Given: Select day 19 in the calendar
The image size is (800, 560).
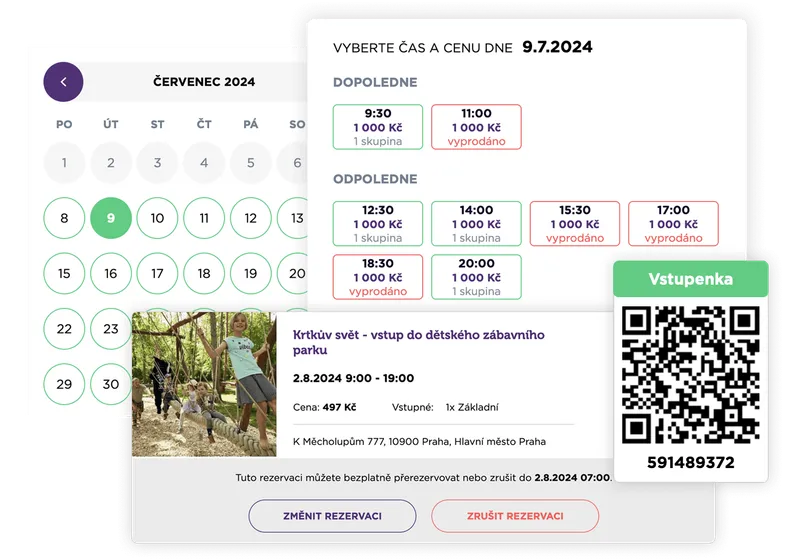Looking at the screenshot, I should pos(251,273).
